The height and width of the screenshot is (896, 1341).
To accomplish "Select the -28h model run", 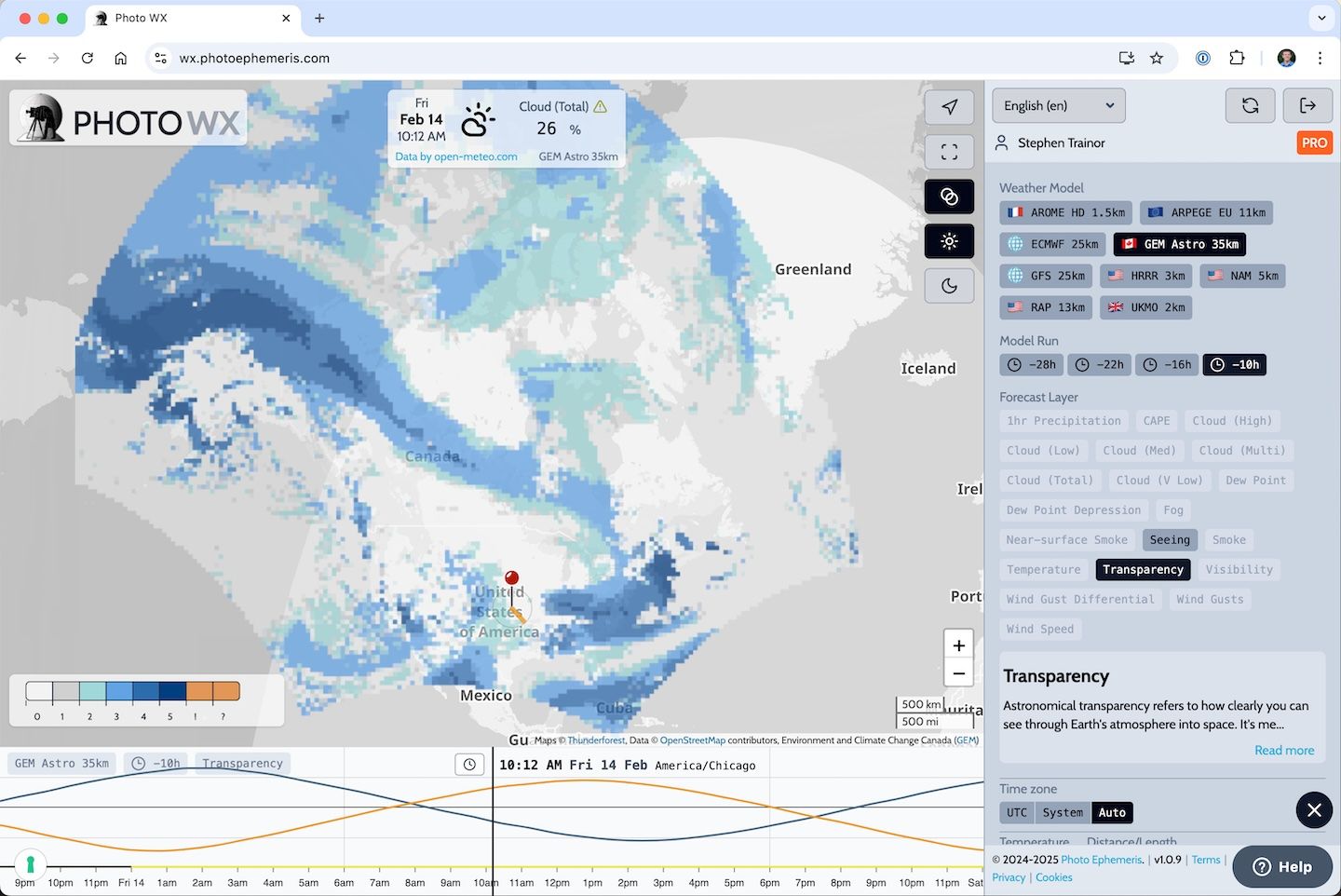I will 1031,364.
